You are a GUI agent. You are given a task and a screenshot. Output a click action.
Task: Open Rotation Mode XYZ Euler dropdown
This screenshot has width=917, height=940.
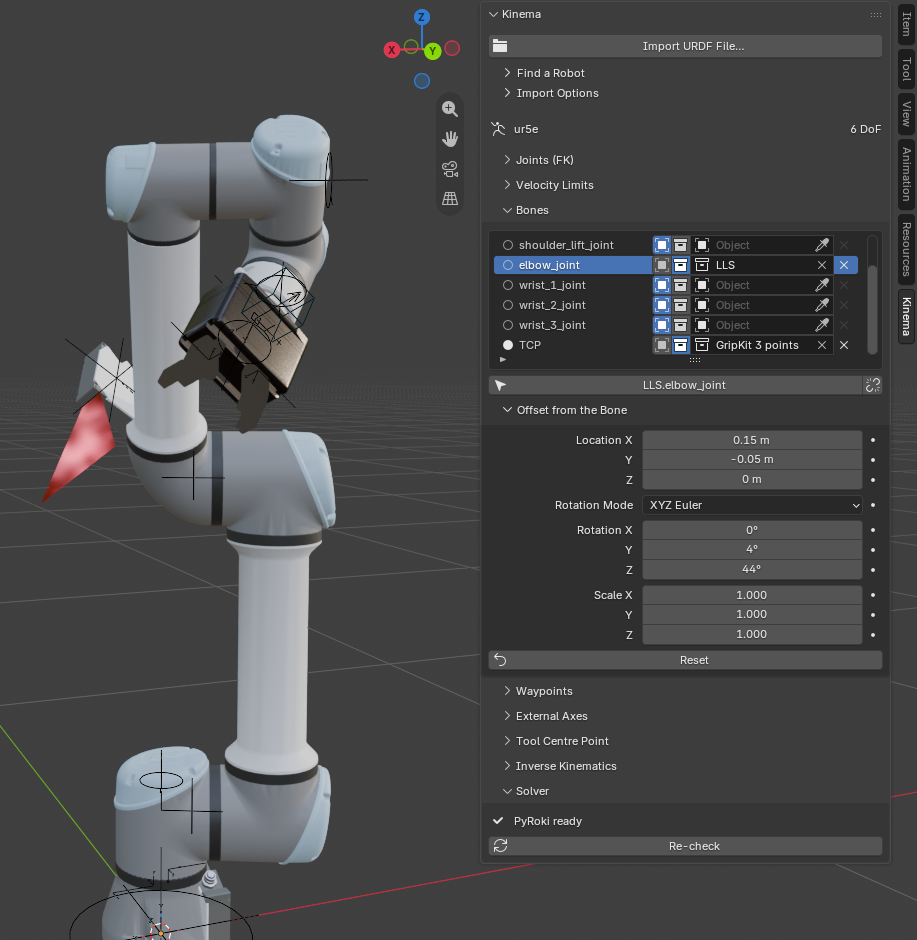pos(752,505)
